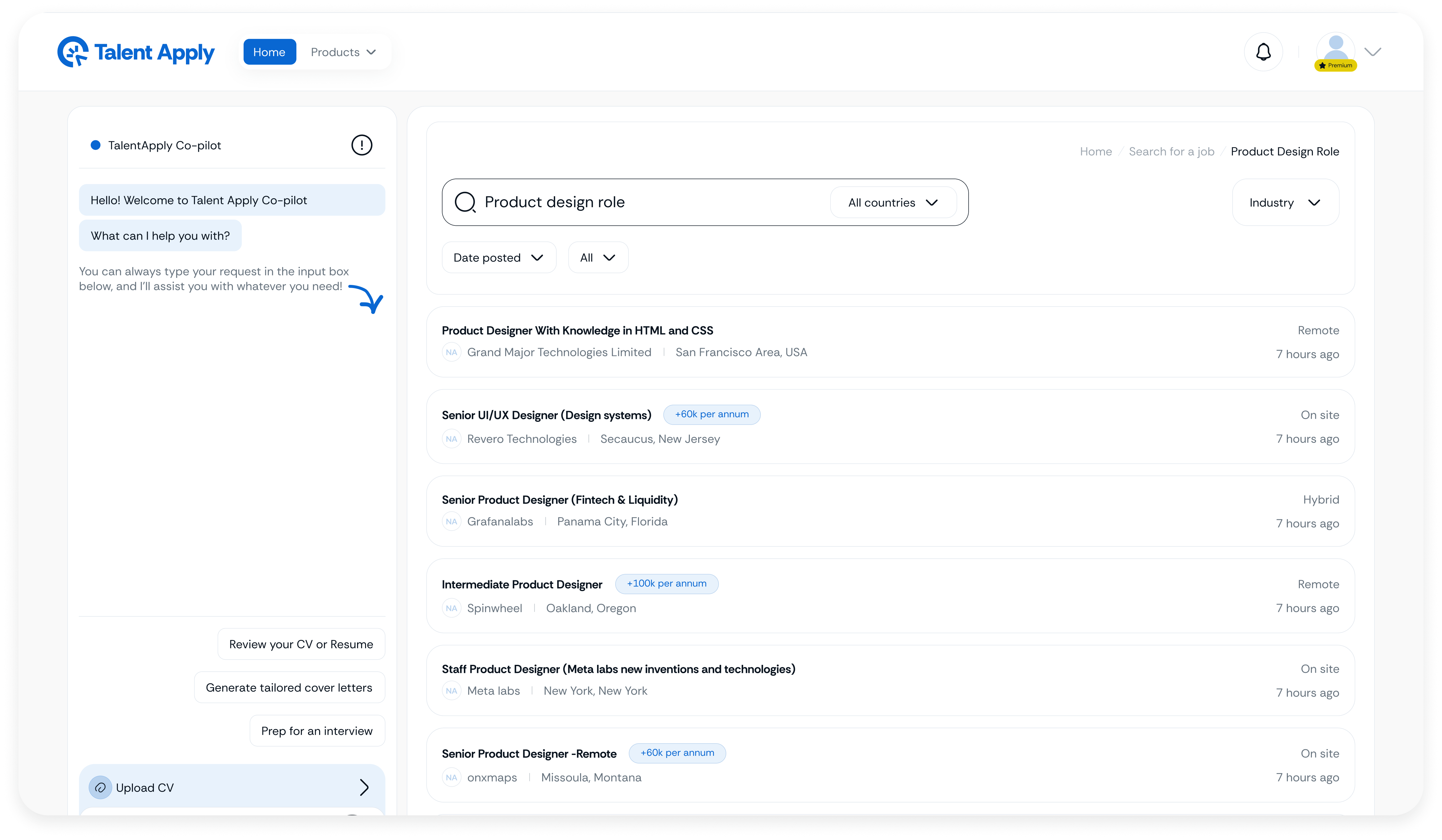Expand the Date posted filter
This screenshot has height=840, width=1442.
coord(498,257)
